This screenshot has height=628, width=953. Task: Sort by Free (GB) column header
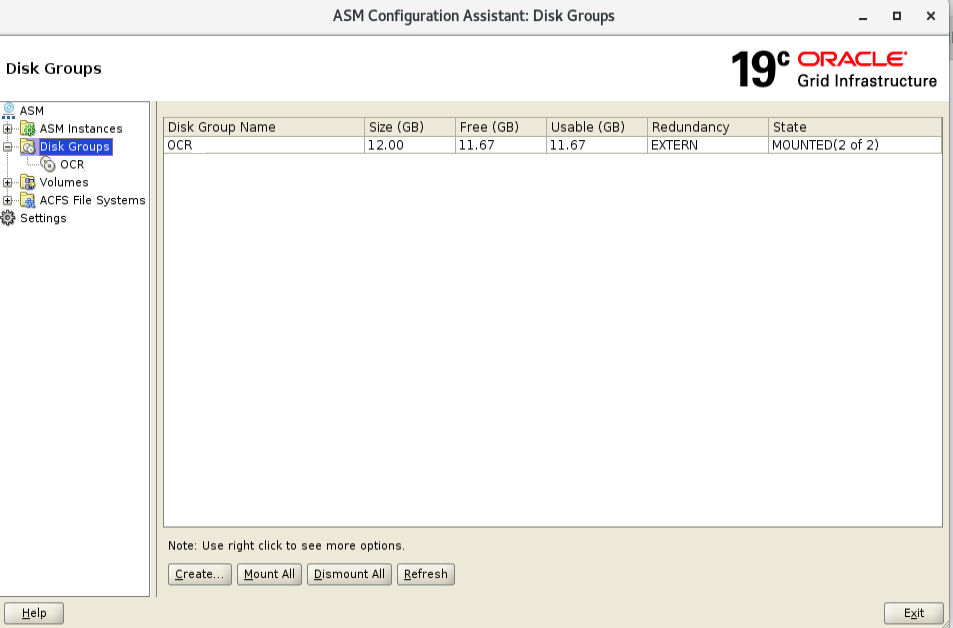[x=501, y=126]
